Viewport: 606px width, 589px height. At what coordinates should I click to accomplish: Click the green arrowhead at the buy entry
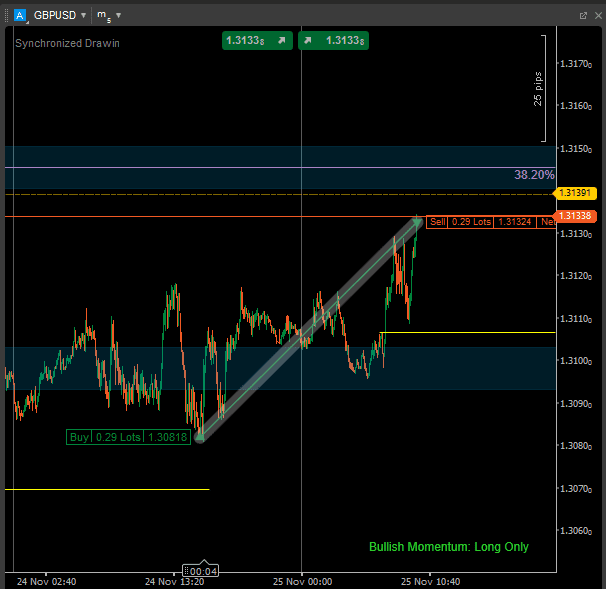click(200, 437)
